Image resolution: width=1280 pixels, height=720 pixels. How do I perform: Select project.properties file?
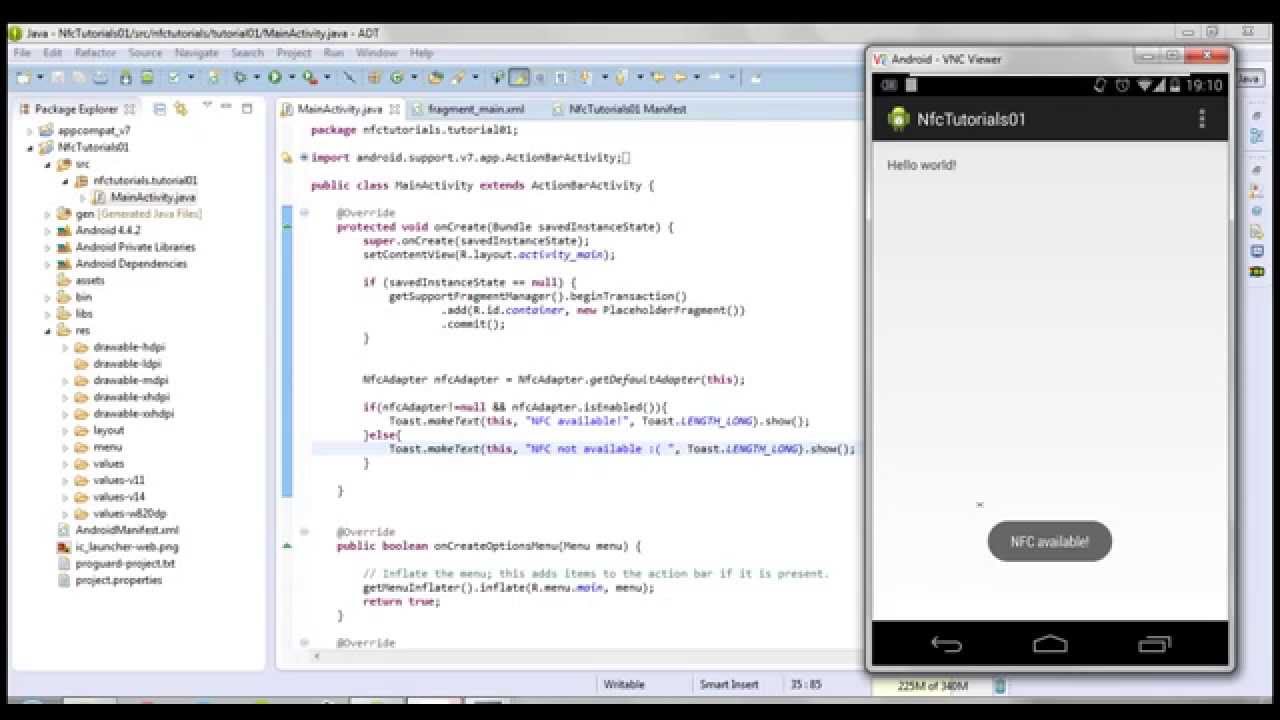(x=118, y=580)
